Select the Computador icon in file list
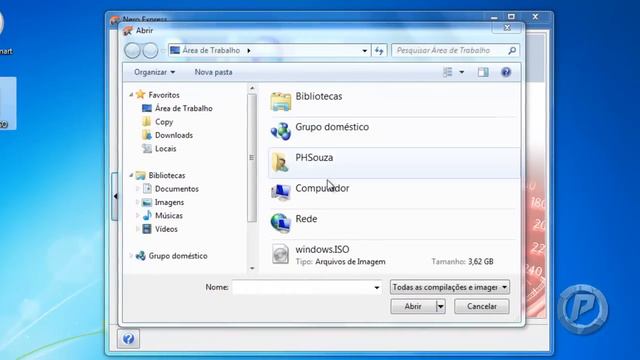 tap(281, 192)
